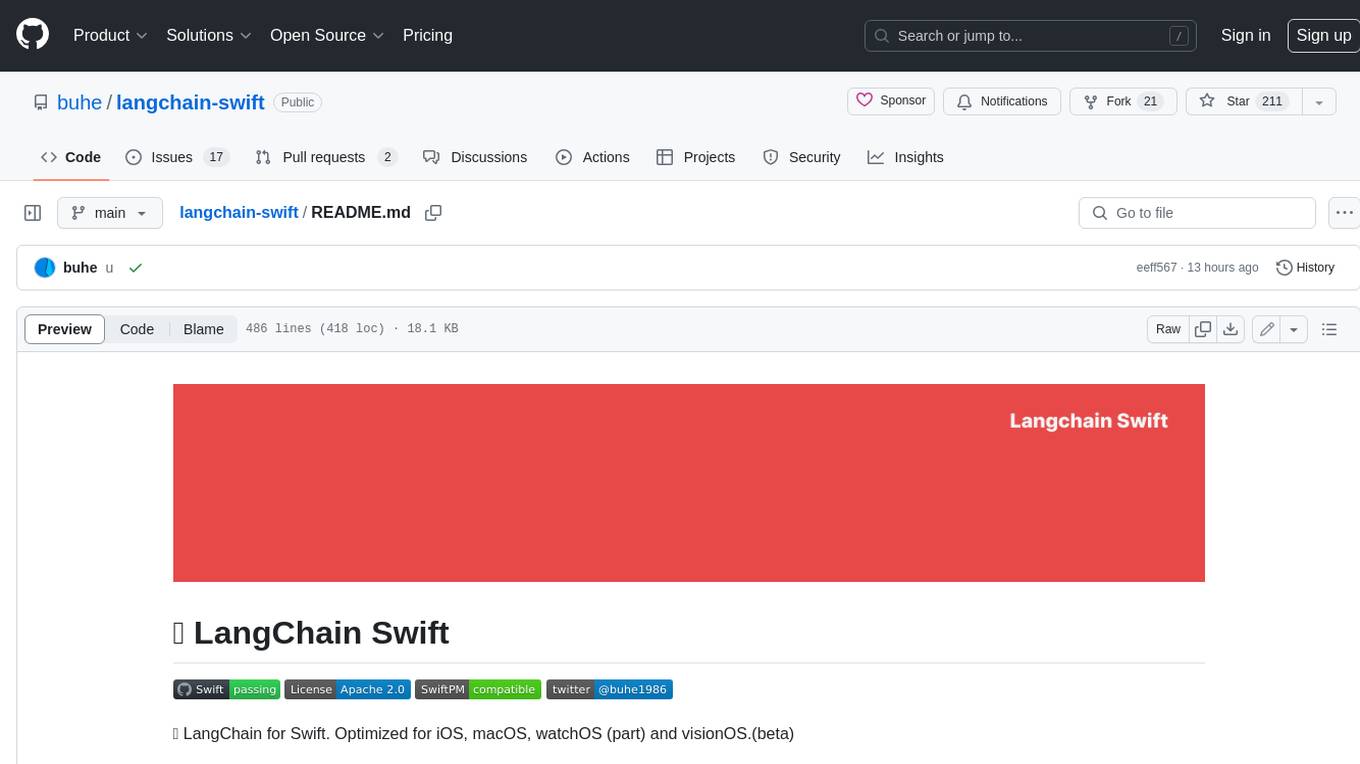Open commit eeff567
This screenshot has width=1360, height=764.
point(1157,268)
